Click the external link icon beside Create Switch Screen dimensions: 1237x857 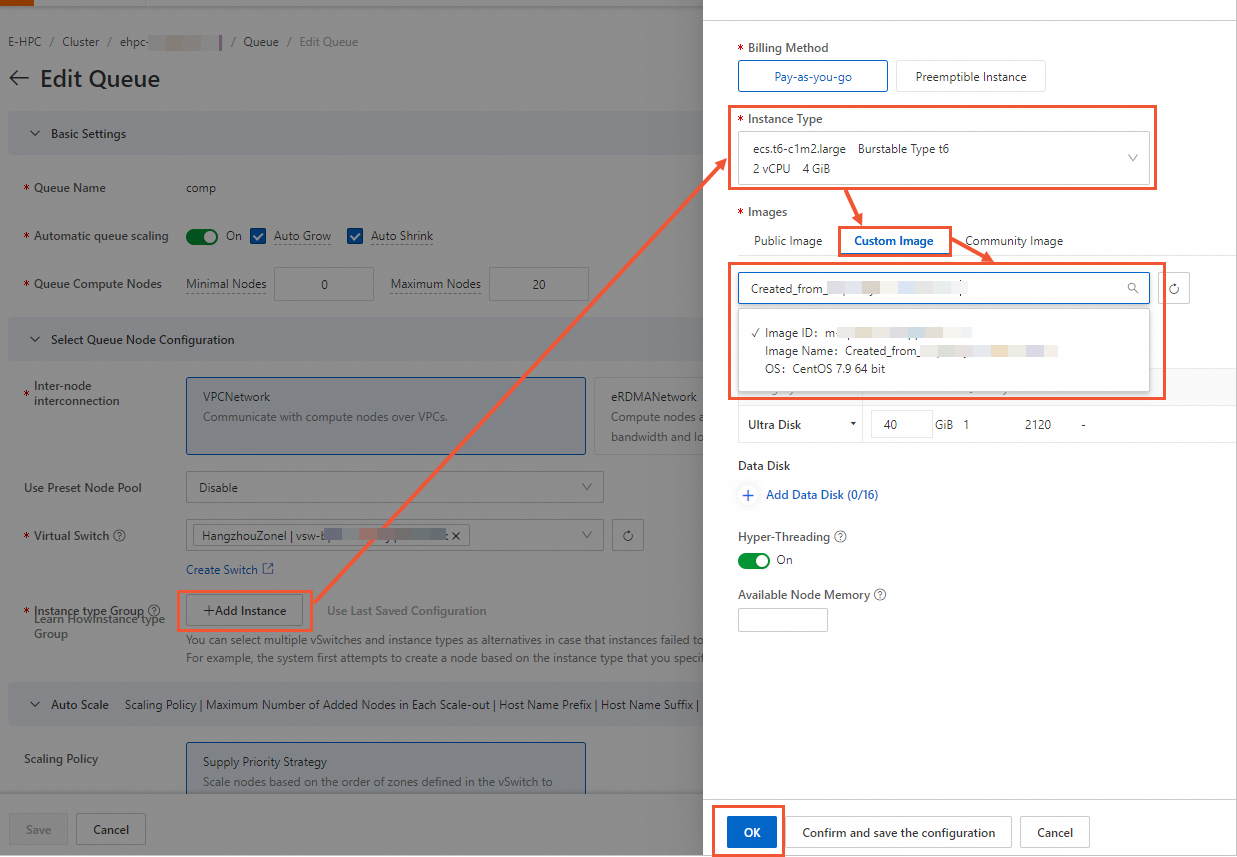click(268, 569)
